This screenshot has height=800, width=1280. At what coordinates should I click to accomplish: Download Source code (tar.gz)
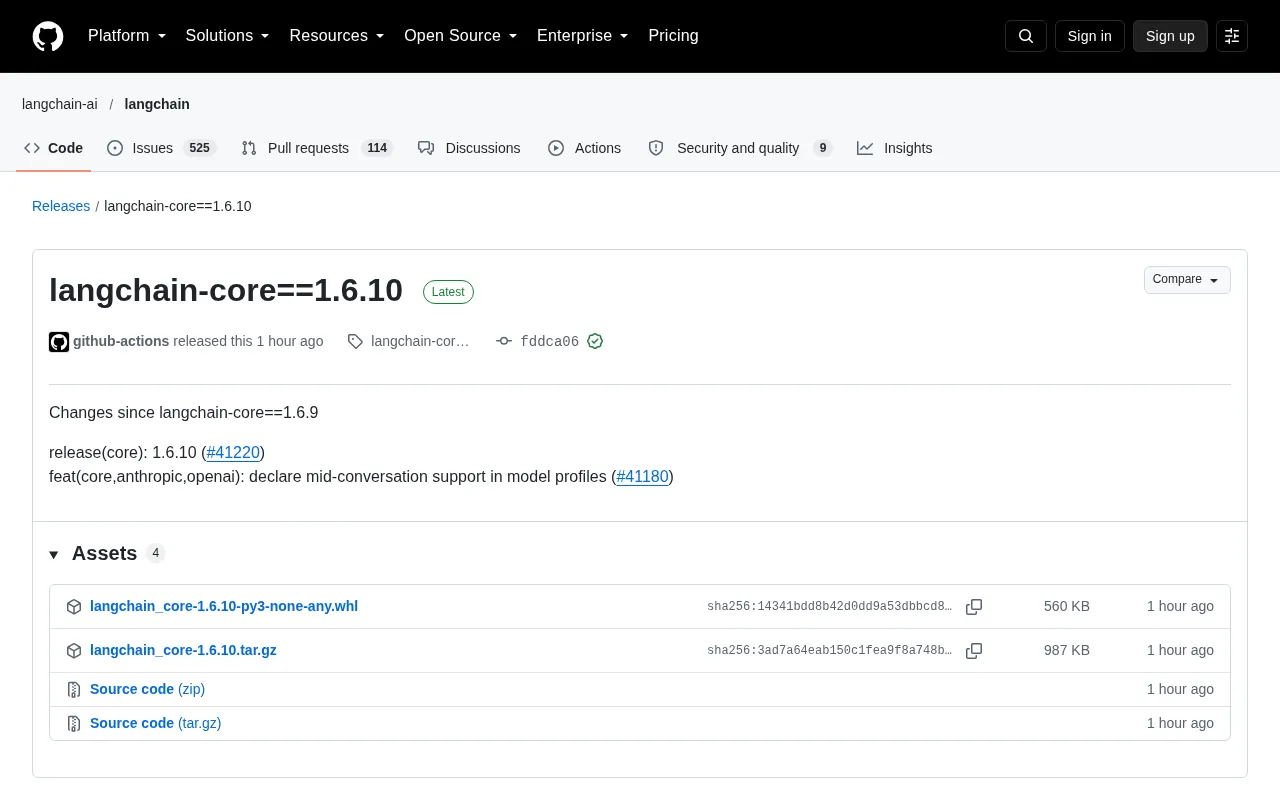tap(155, 723)
